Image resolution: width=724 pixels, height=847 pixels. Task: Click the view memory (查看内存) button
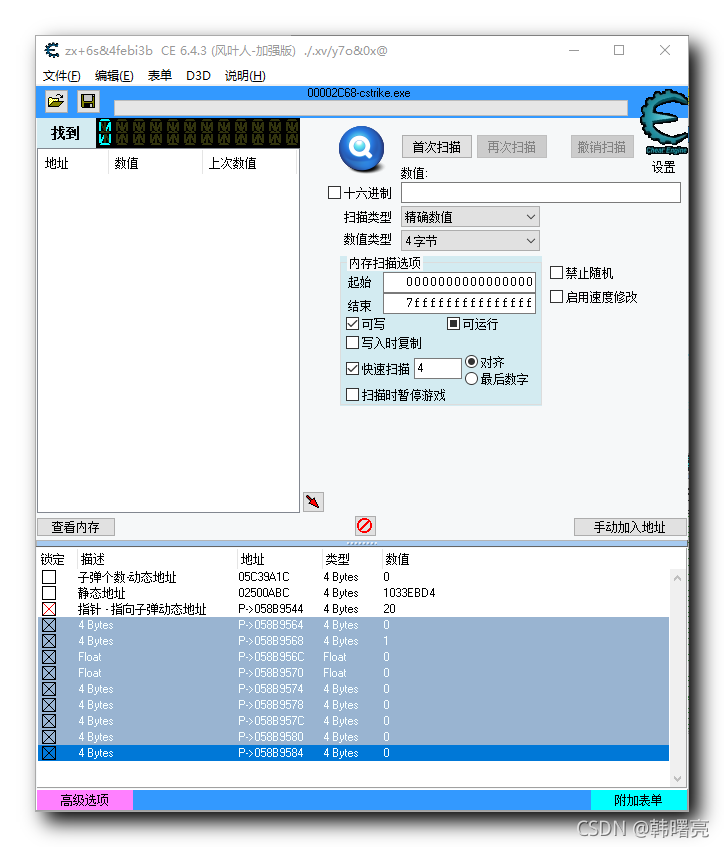coord(76,527)
